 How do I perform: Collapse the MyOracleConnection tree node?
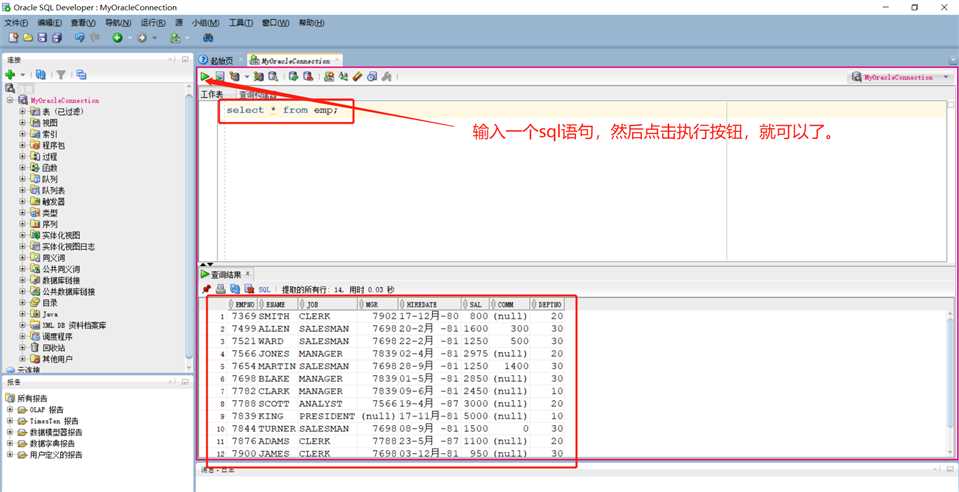pyautogui.click(x=10, y=100)
